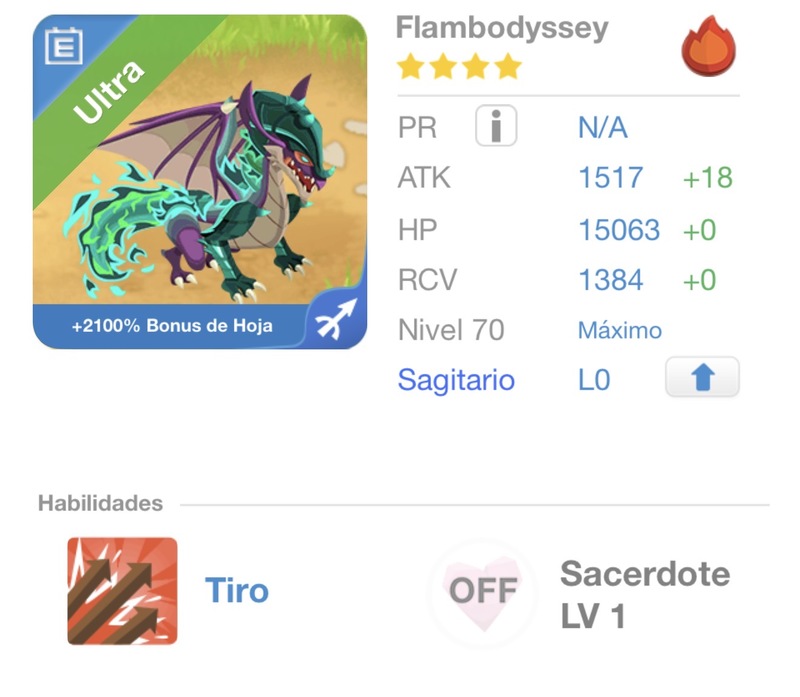Click the four-star rarity rating

coord(459,67)
